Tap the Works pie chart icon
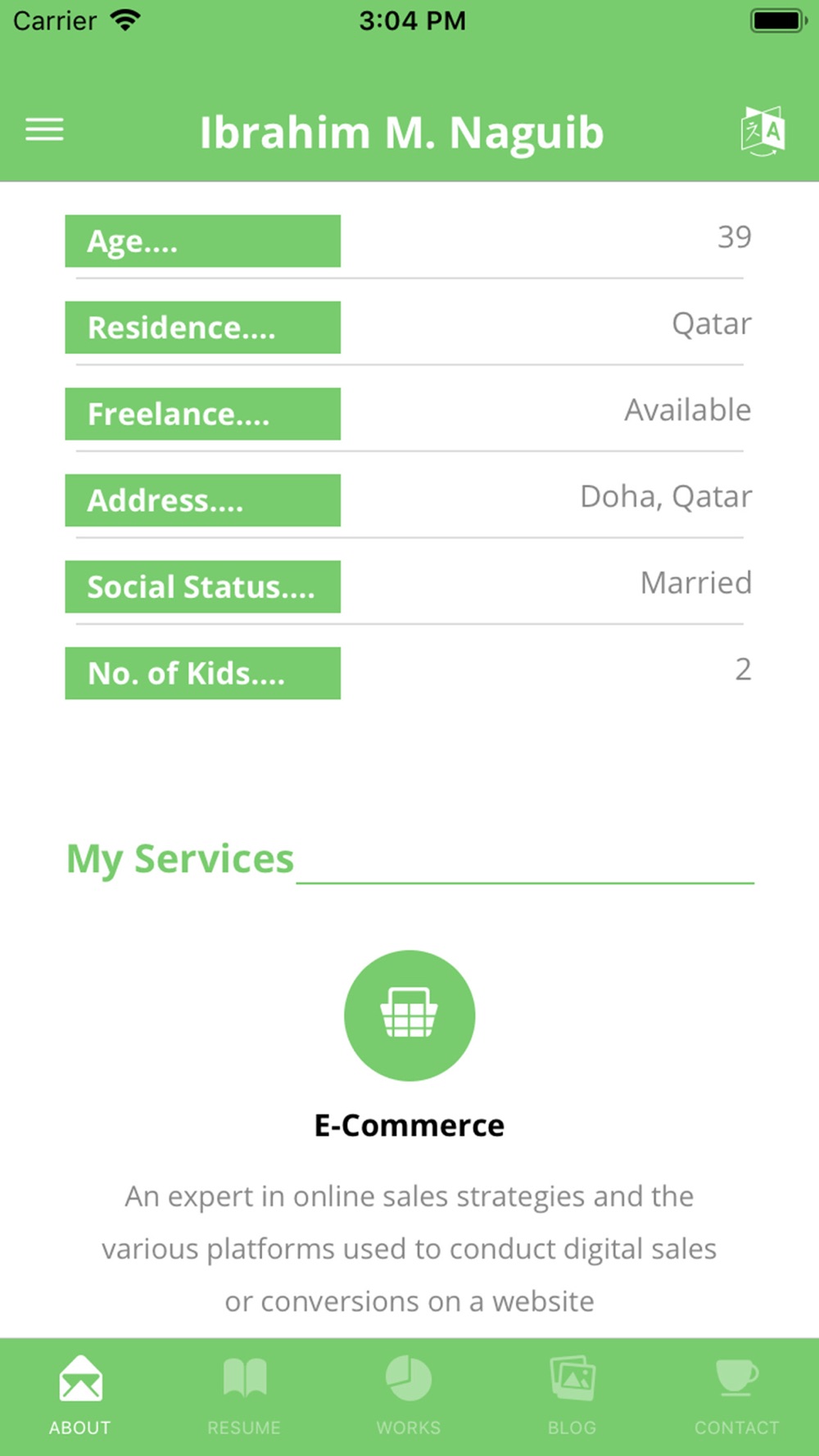 [409, 1377]
